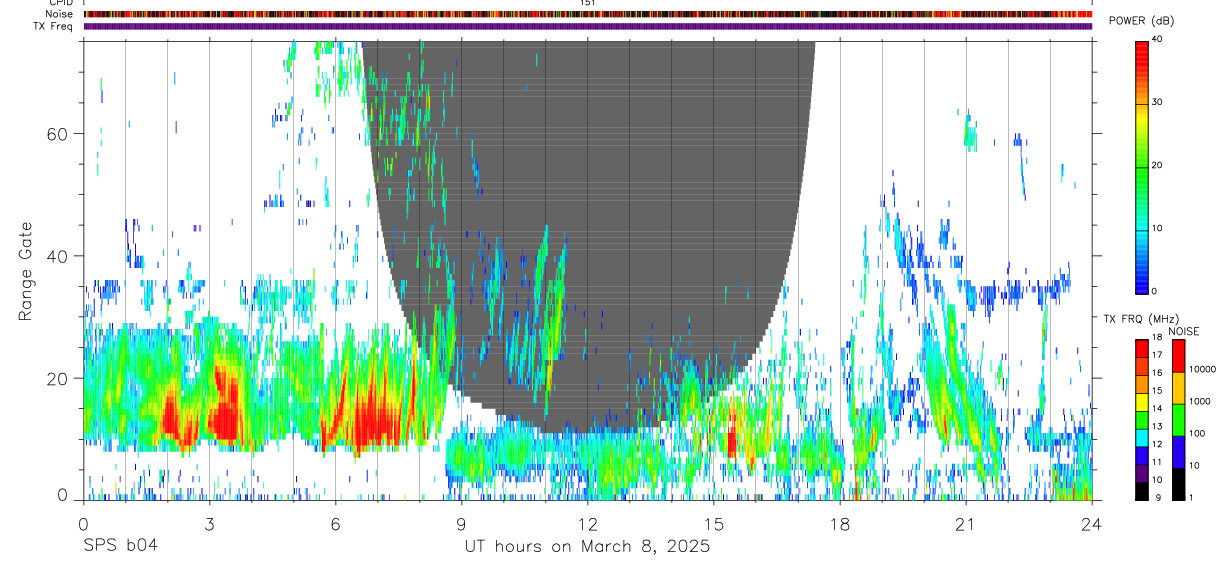
Task: Click the x-axis tick label "21"
Action: (x=965, y=524)
